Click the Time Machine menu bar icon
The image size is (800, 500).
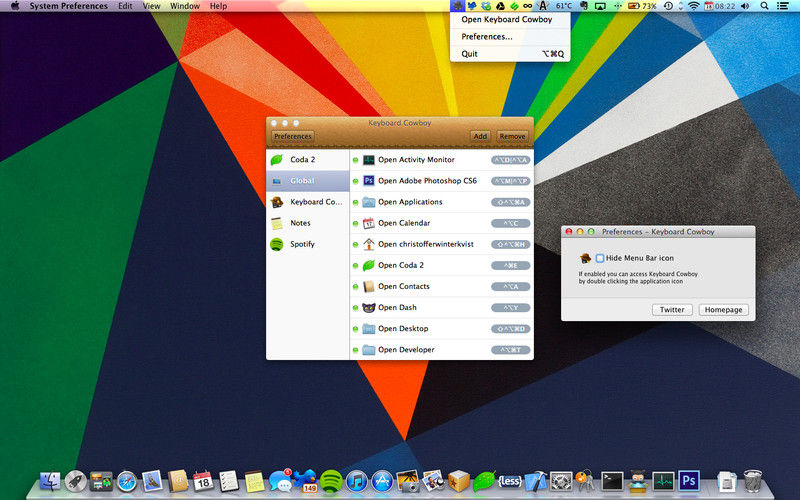(x=668, y=6)
